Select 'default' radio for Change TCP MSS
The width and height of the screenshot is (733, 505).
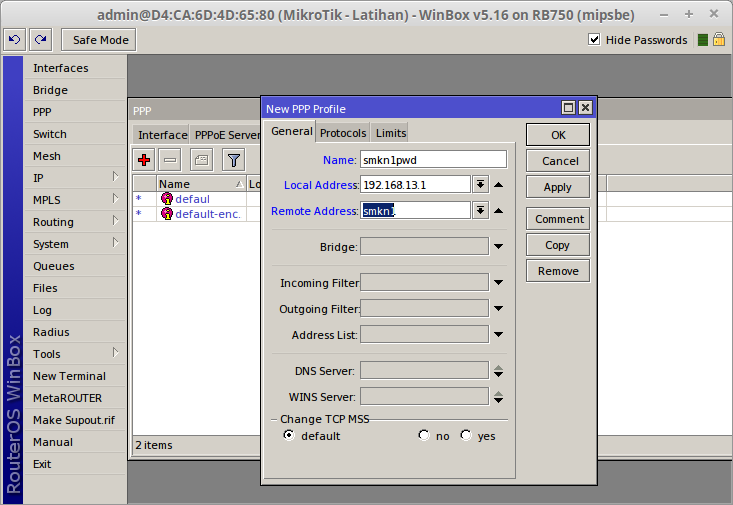pyautogui.click(x=289, y=435)
